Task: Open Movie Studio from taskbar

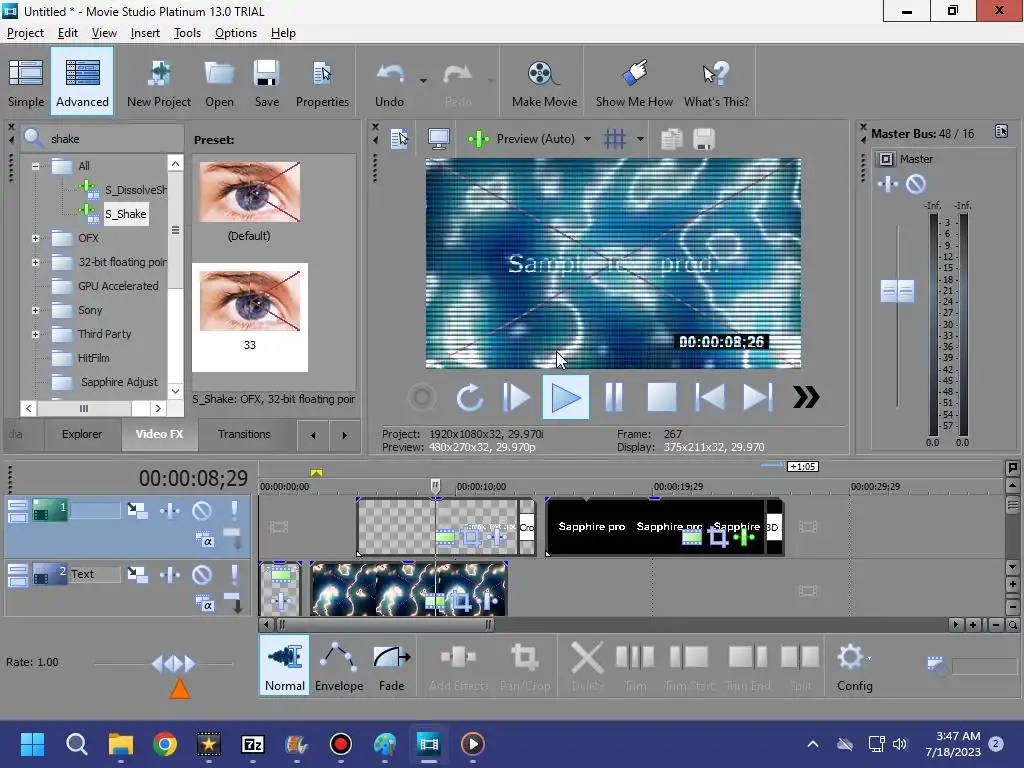Action: tap(428, 744)
